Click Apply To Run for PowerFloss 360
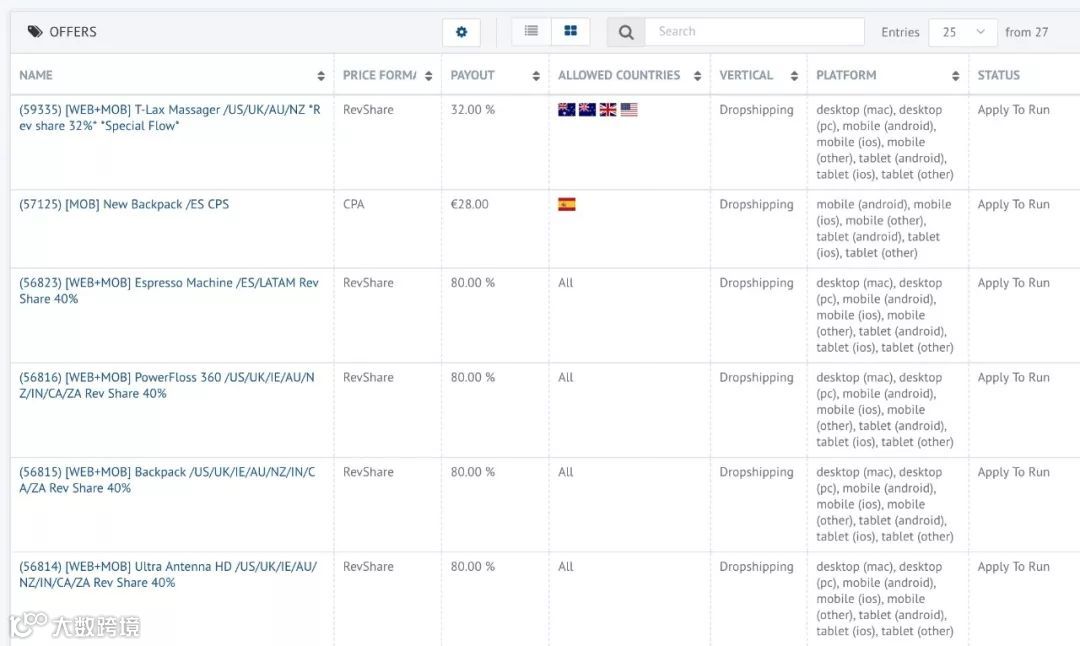This screenshot has height=646, width=1080. [1013, 377]
